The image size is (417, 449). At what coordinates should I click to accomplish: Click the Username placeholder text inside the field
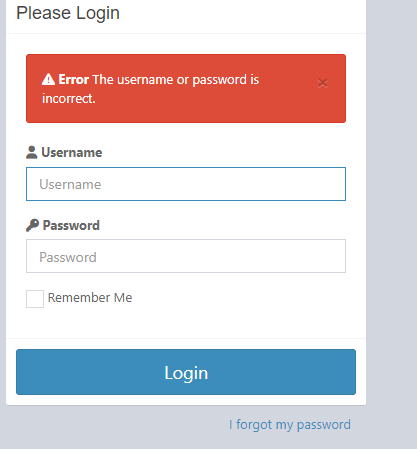tap(70, 184)
